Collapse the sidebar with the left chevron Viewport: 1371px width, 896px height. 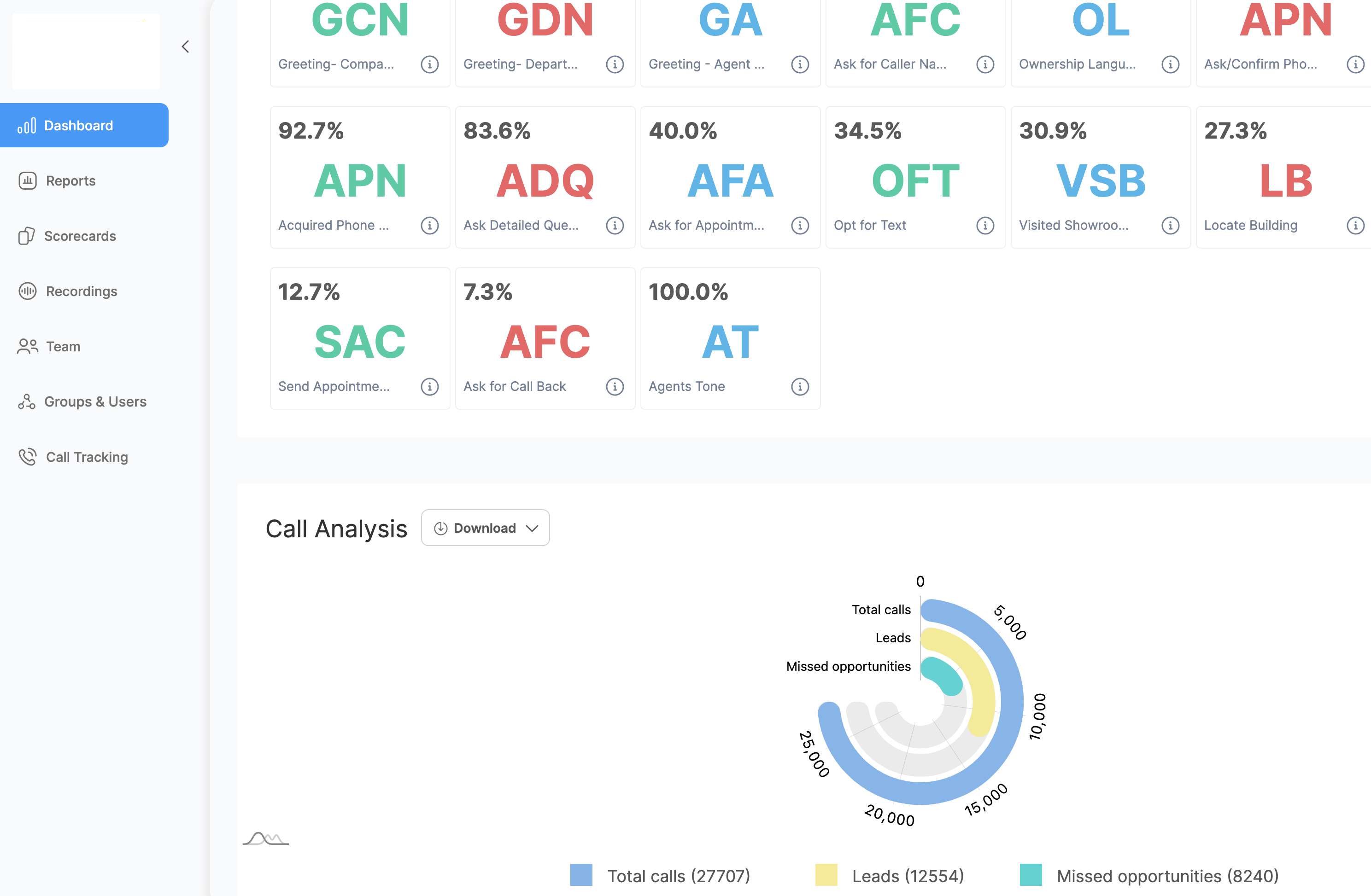[x=186, y=47]
